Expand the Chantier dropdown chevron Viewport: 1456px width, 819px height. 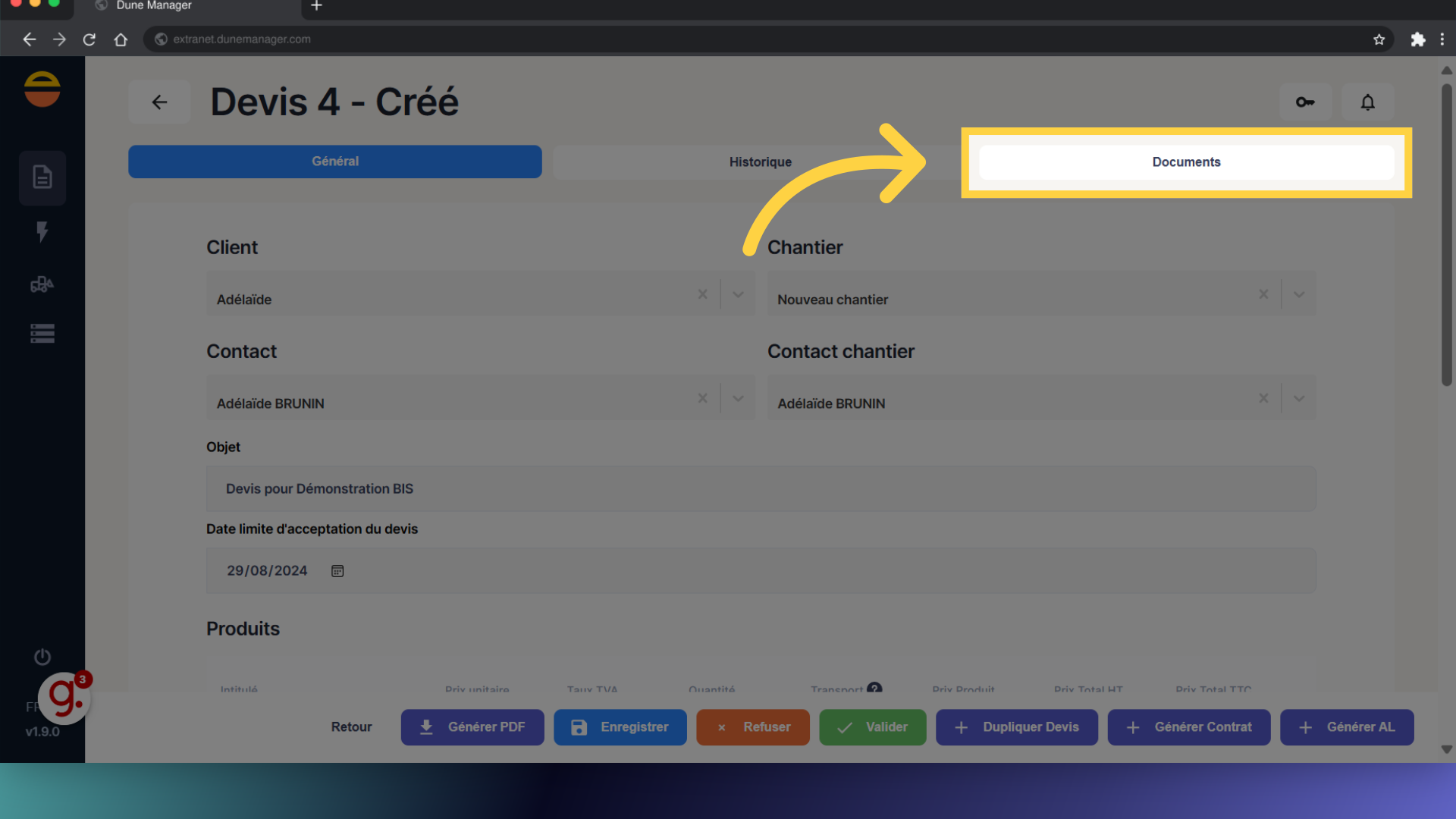pos(1299,294)
